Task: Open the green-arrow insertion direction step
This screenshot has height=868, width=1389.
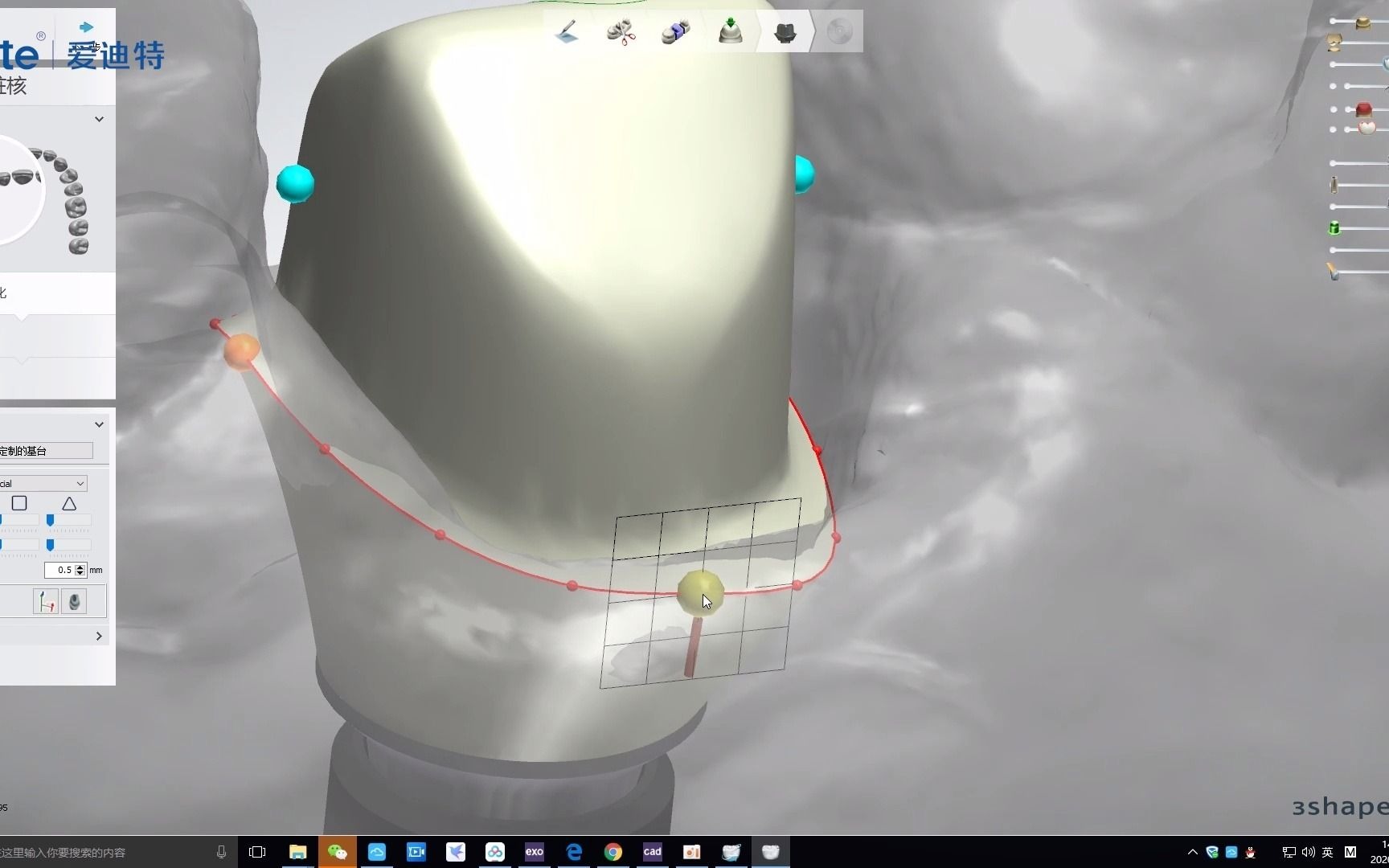Action: pyautogui.click(x=730, y=32)
